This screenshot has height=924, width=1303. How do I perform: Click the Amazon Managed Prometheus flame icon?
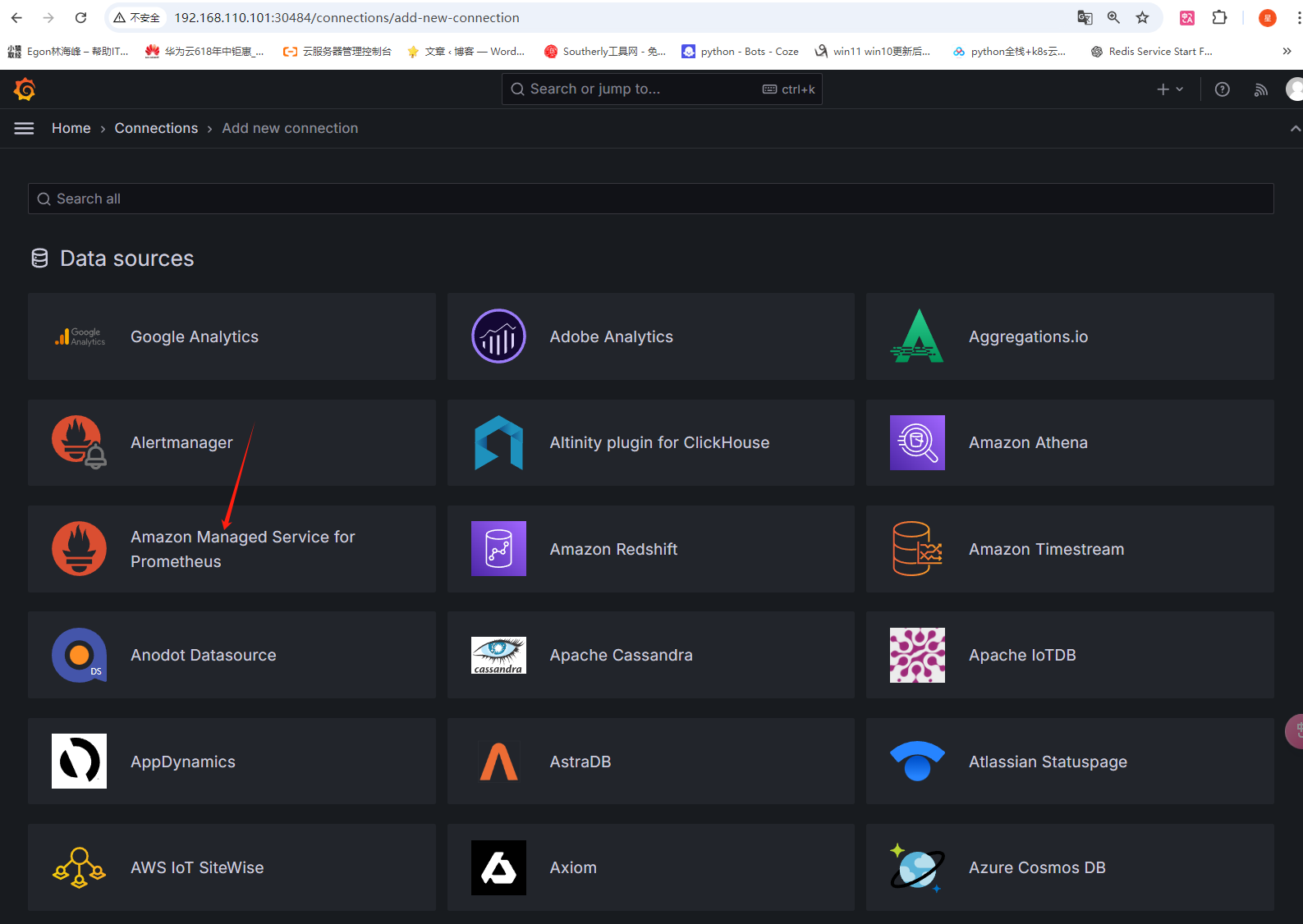(80, 549)
